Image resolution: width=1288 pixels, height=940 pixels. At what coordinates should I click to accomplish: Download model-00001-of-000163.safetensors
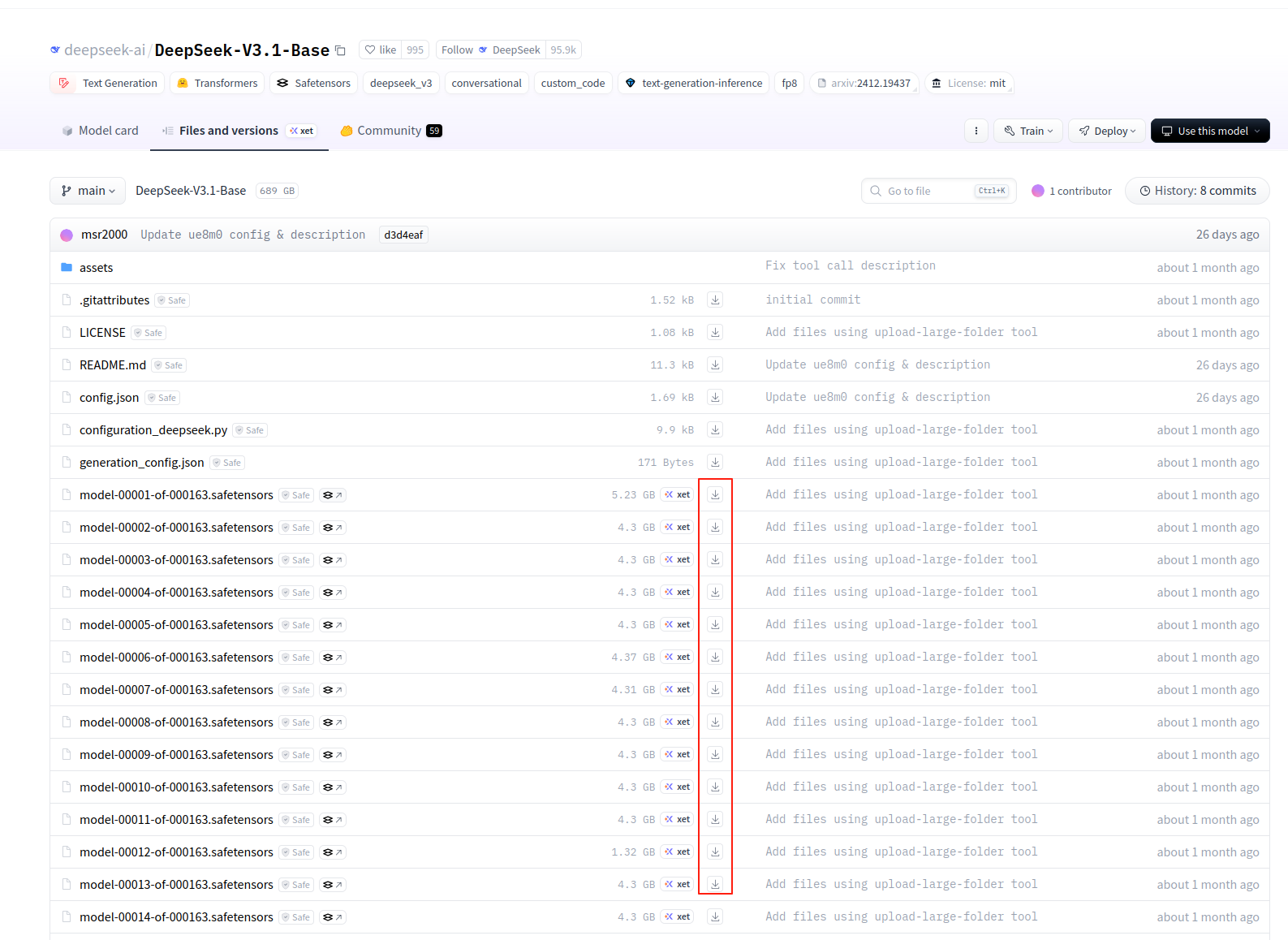tap(715, 494)
